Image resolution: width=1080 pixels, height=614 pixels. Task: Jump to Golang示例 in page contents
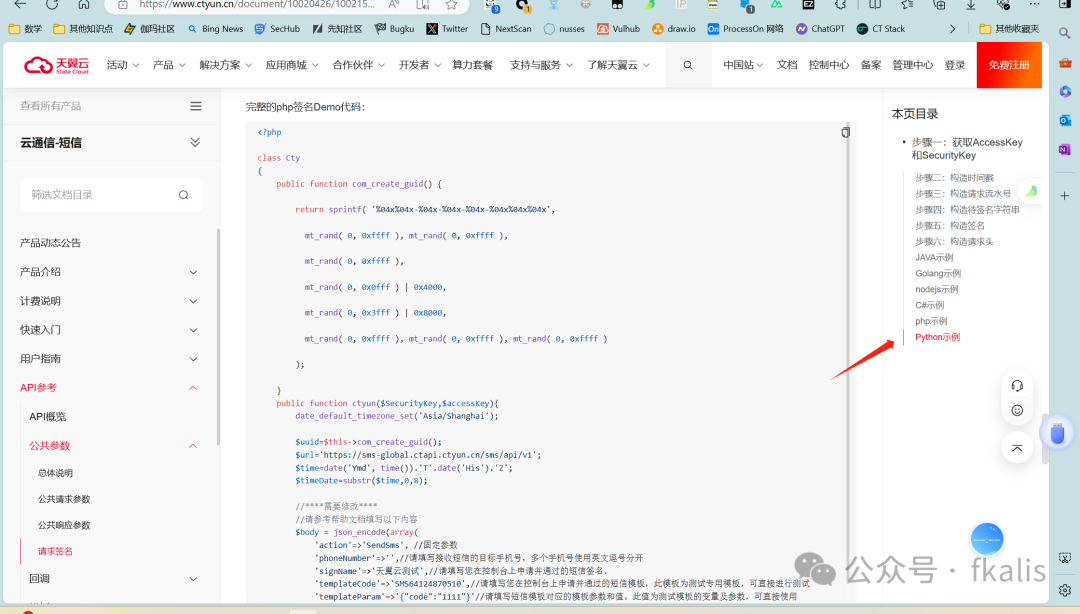(937, 273)
